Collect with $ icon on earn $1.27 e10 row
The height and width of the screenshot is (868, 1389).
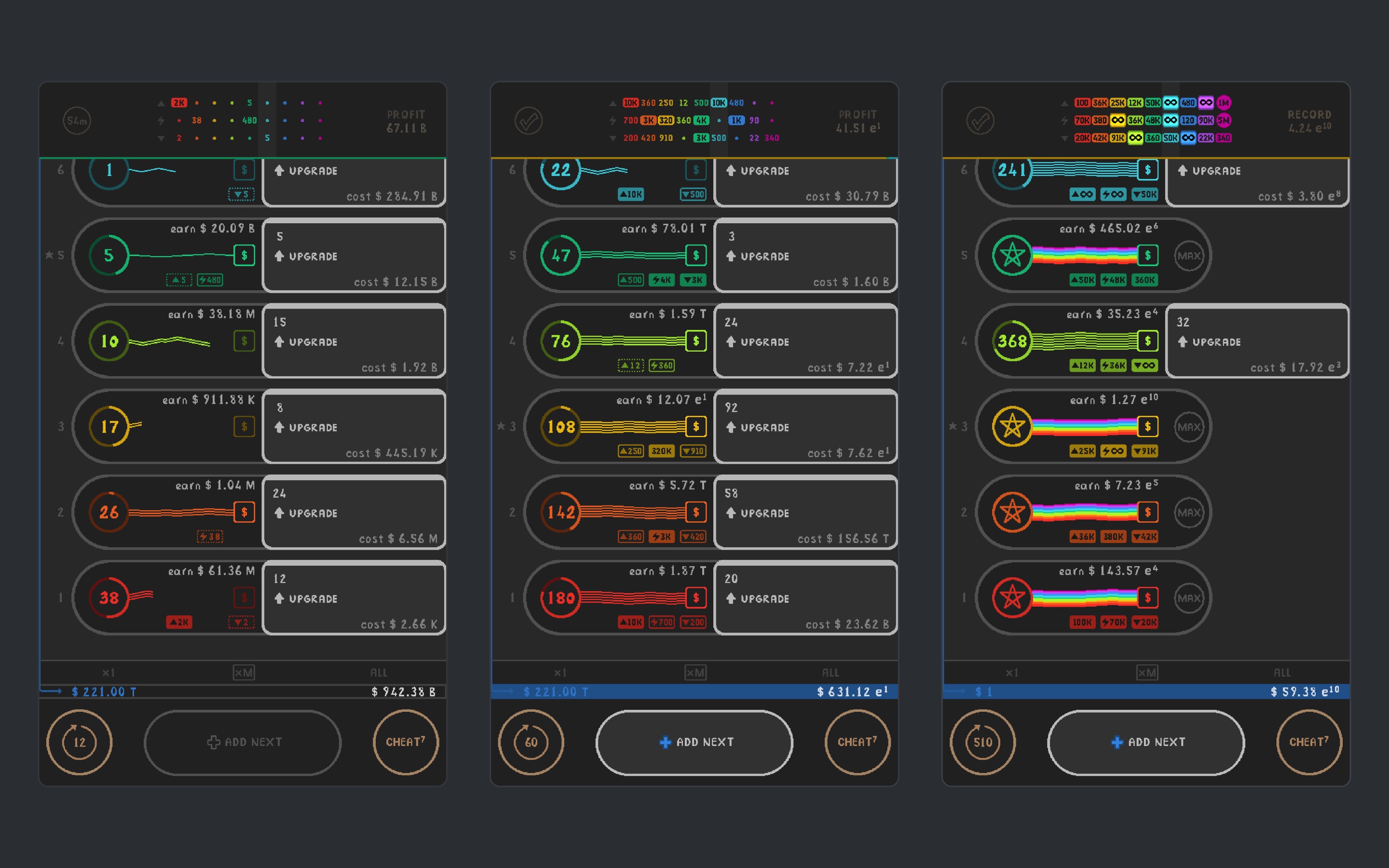[1147, 427]
